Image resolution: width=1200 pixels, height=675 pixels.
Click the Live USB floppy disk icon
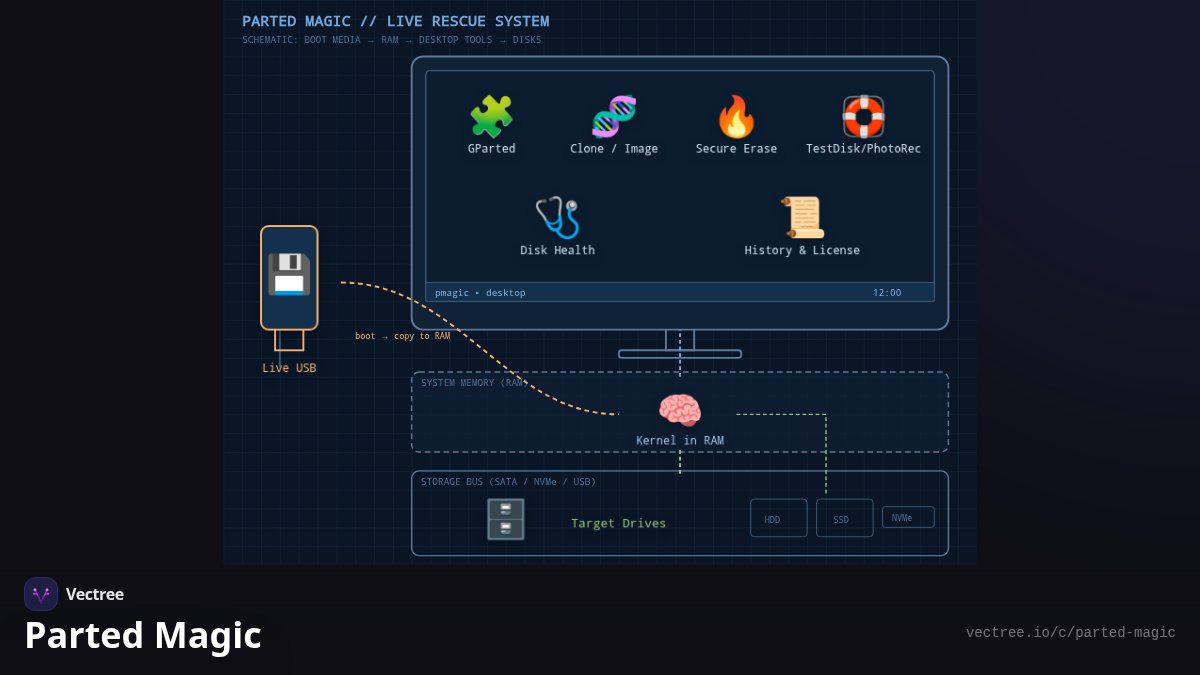pyautogui.click(x=289, y=275)
